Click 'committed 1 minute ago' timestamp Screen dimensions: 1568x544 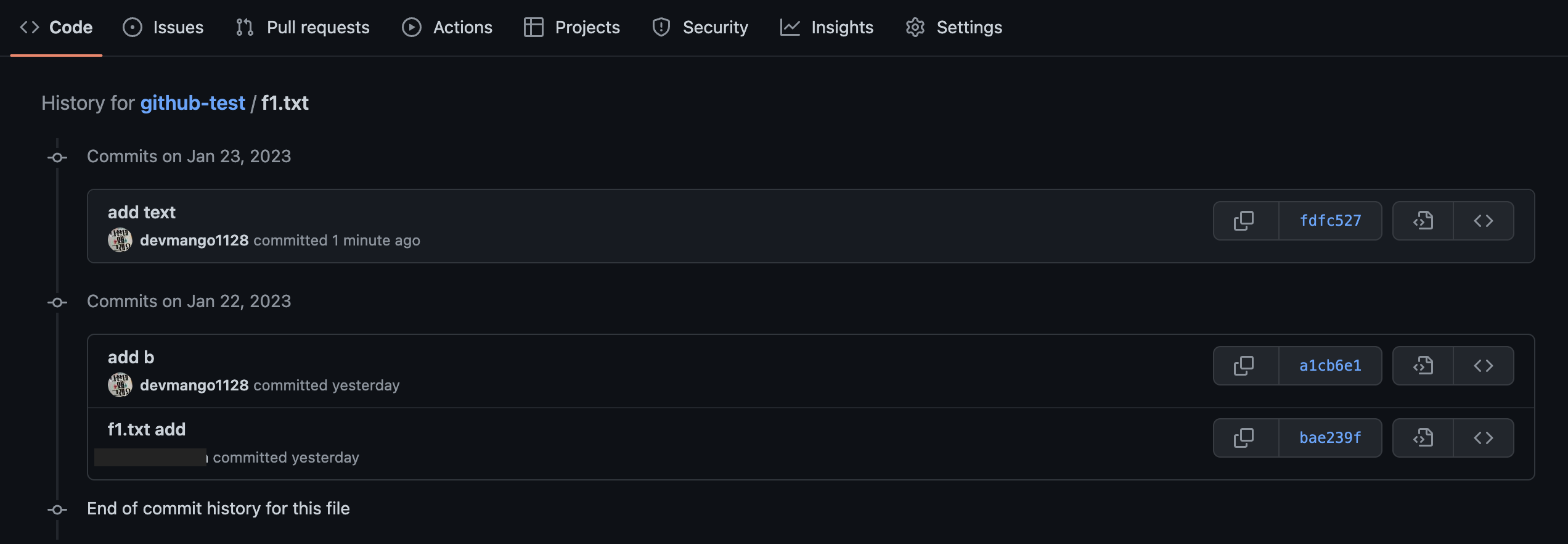pyautogui.click(x=337, y=241)
